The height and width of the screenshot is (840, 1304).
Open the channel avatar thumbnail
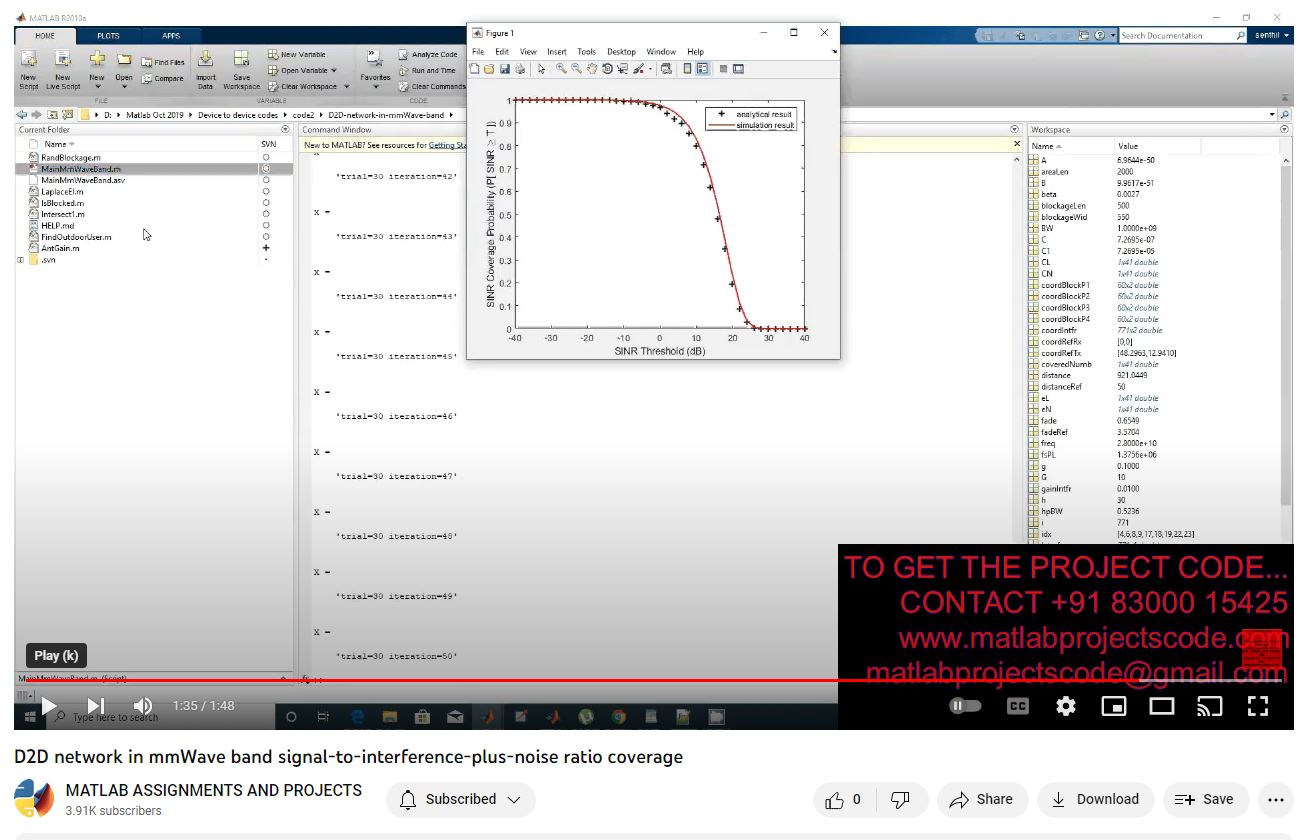[x=34, y=799]
